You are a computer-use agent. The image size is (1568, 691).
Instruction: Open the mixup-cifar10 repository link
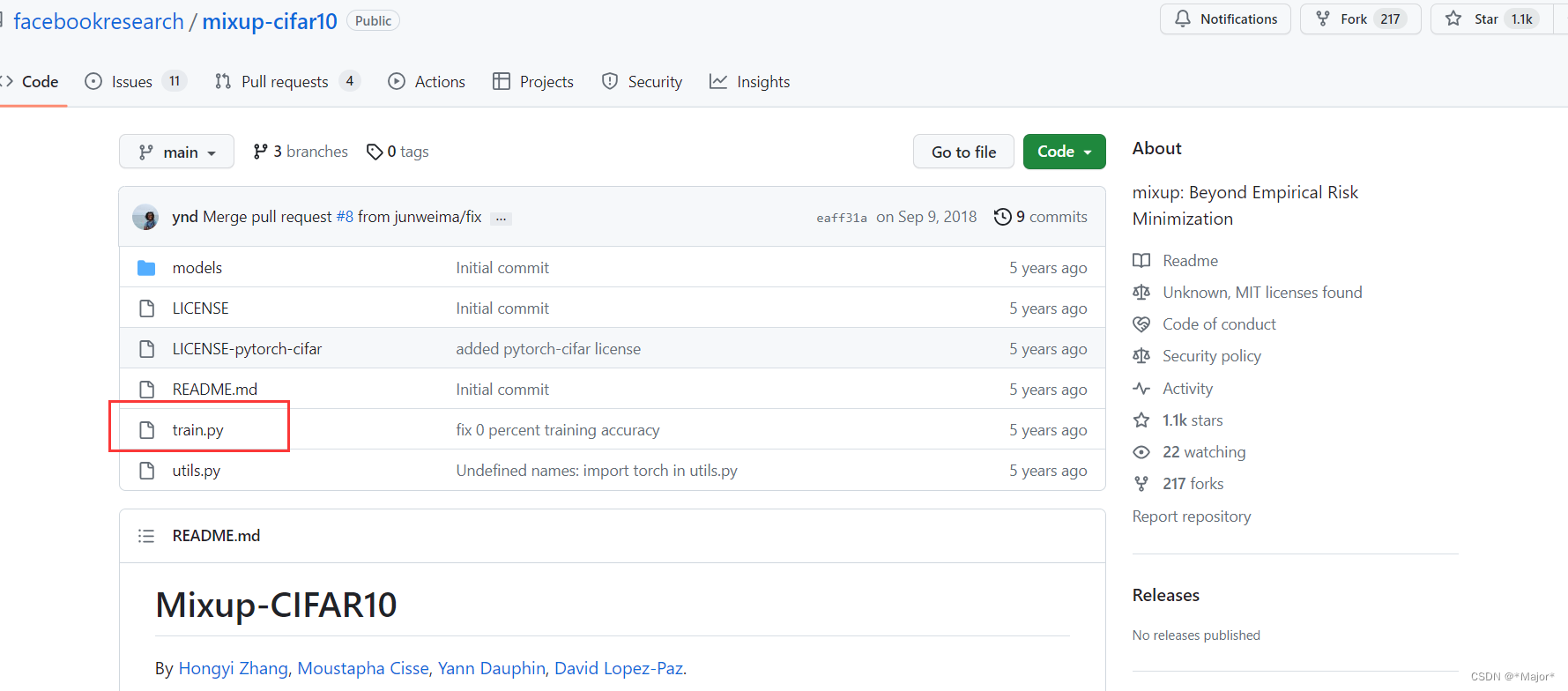[270, 21]
